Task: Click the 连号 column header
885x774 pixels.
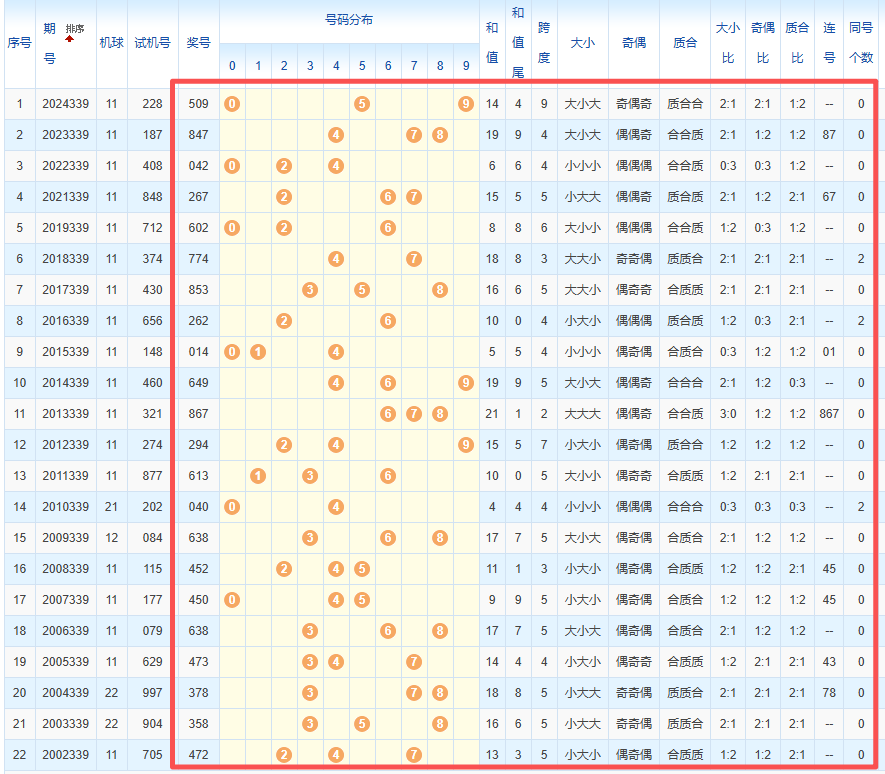Action: [x=829, y=43]
